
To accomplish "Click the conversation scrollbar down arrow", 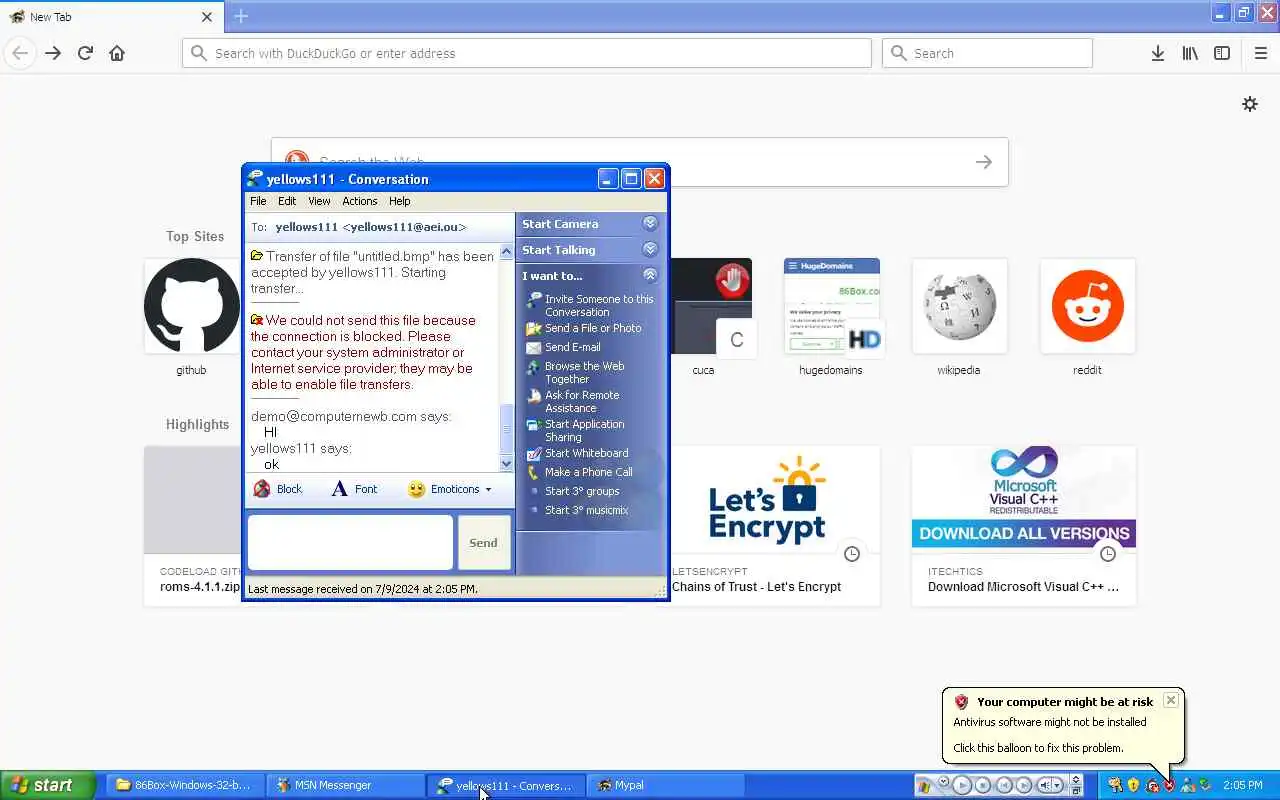I will pyautogui.click(x=506, y=464).
